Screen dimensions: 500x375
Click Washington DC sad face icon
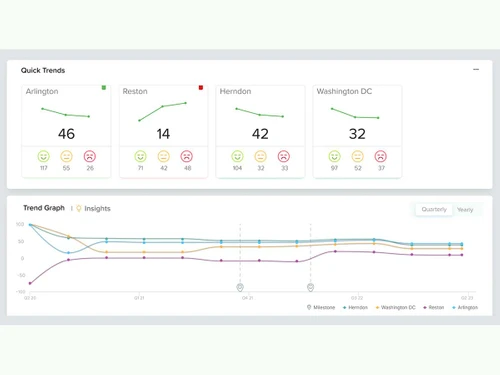point(381,156)
